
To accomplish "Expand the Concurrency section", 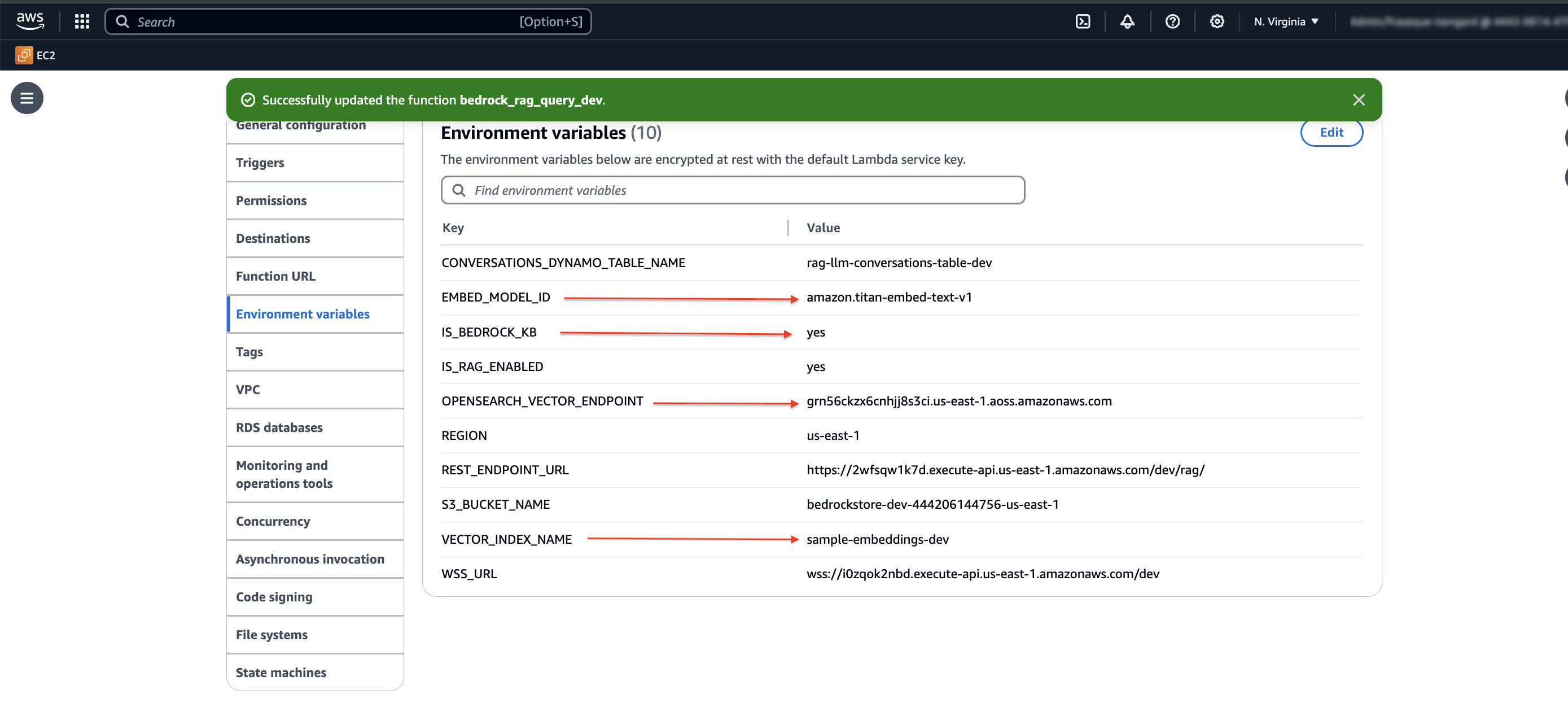I will [x=273, y=521].
